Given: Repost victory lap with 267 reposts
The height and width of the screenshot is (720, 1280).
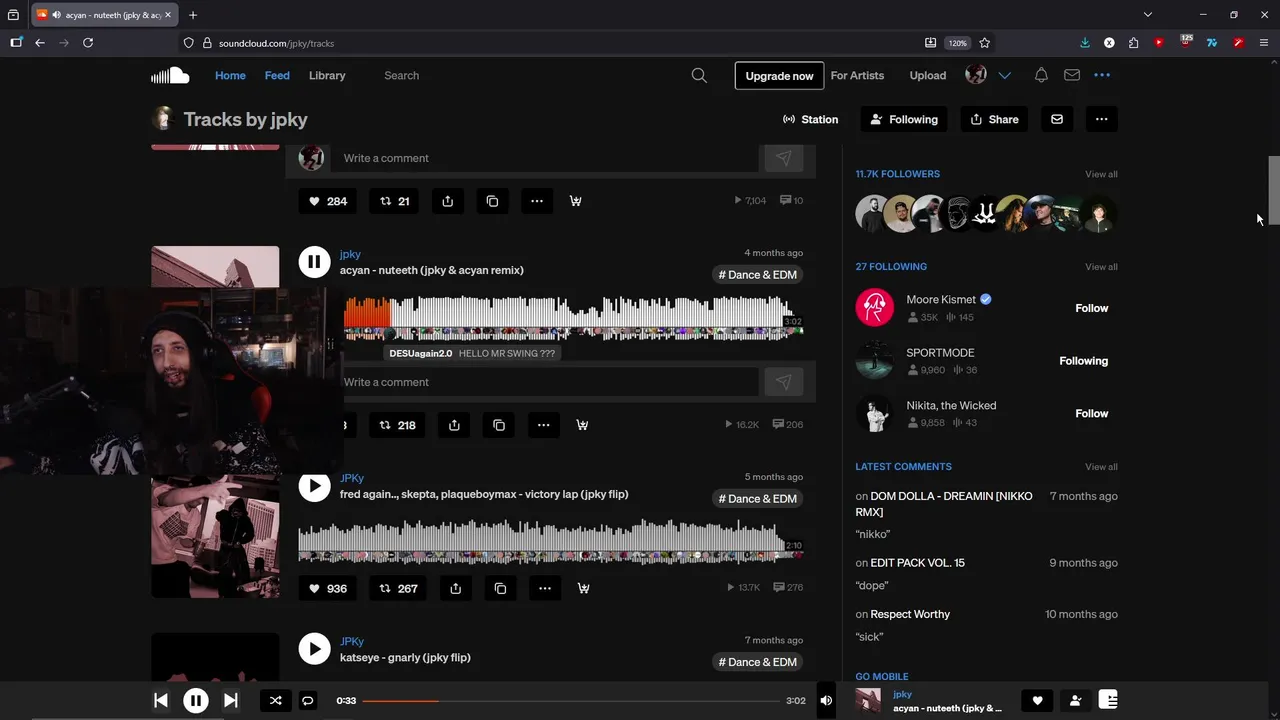Looking at the screenshot, I should pos(398,588).
